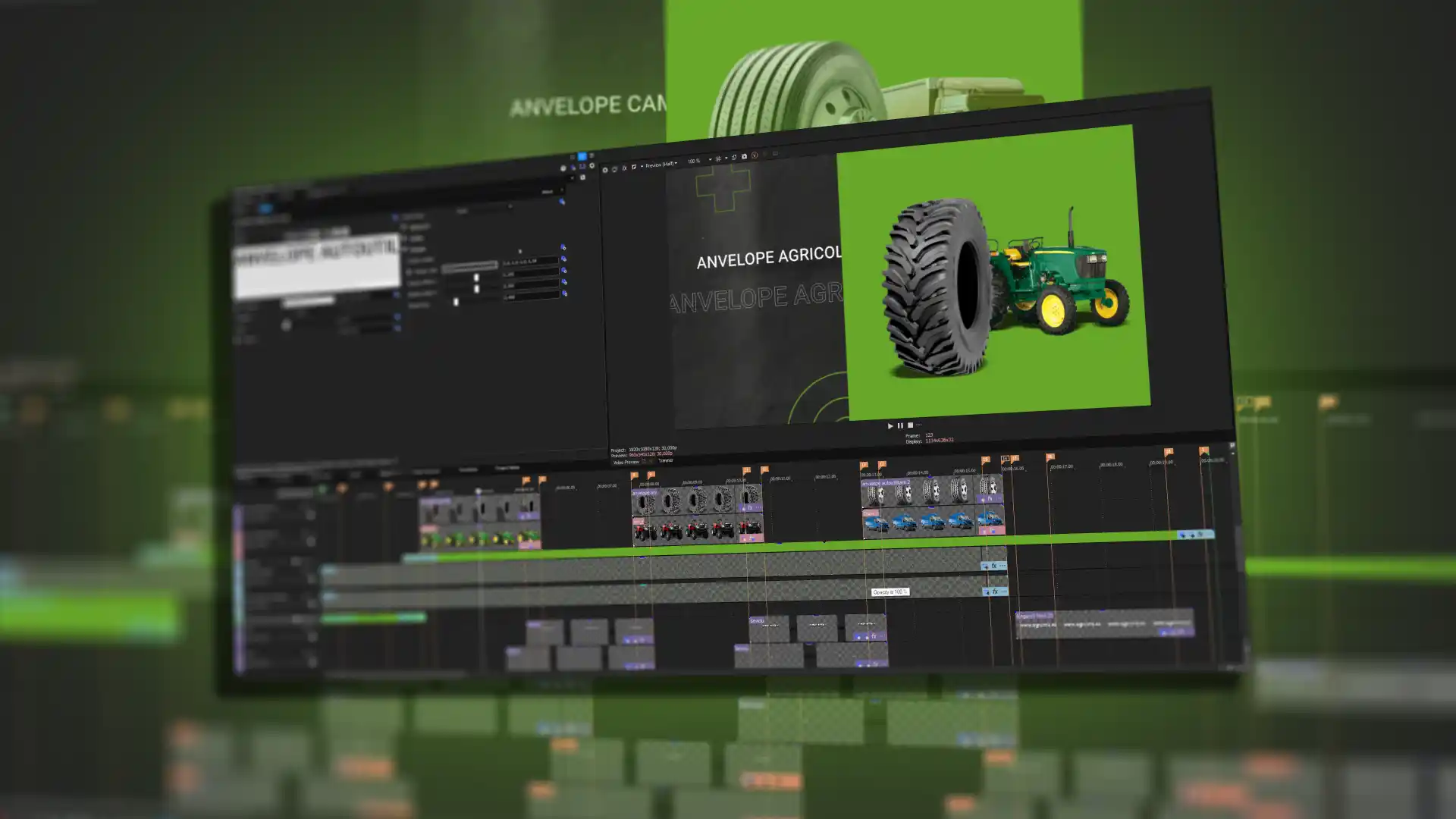
Task: Click the gray color bar in generator panel
Action: 469,266
